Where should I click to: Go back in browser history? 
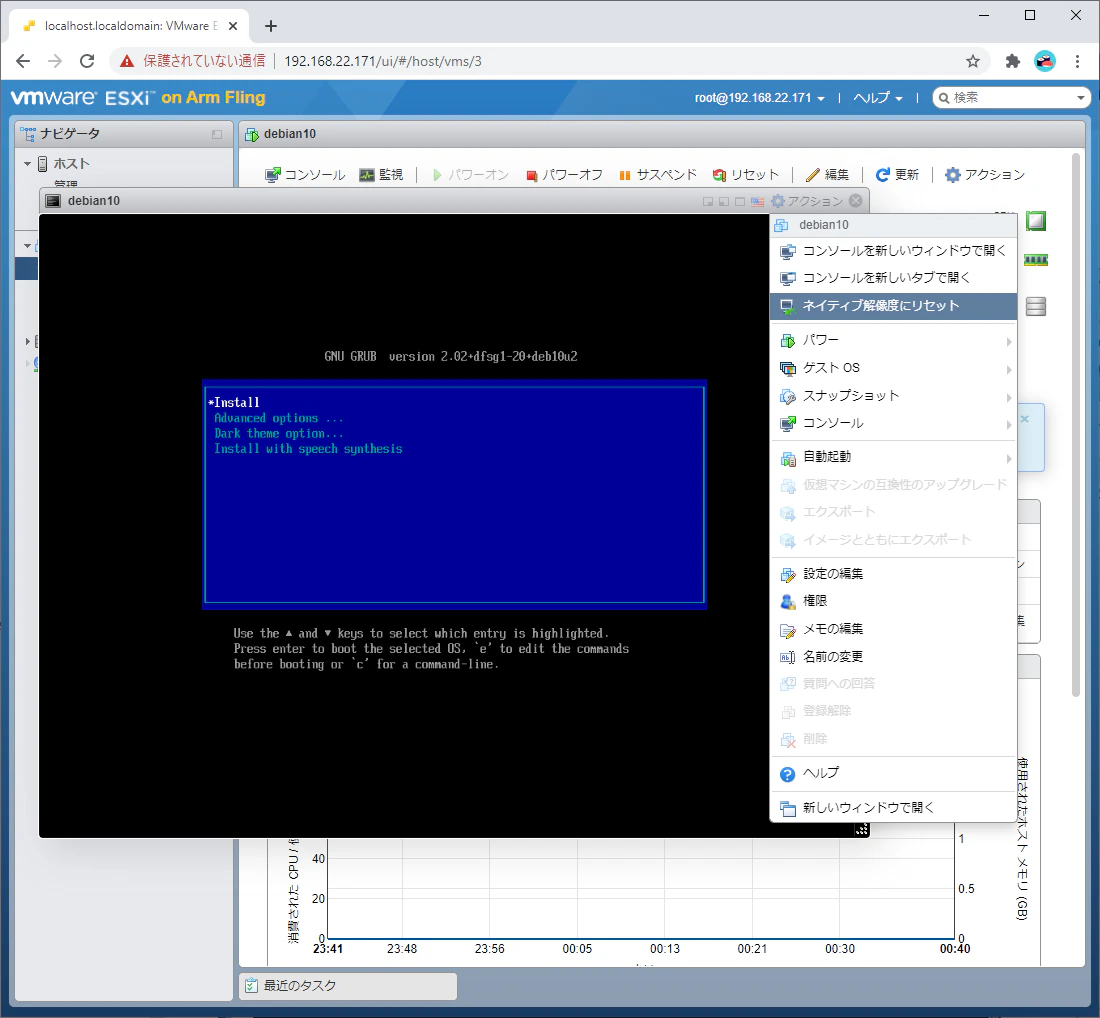[23, 61]
